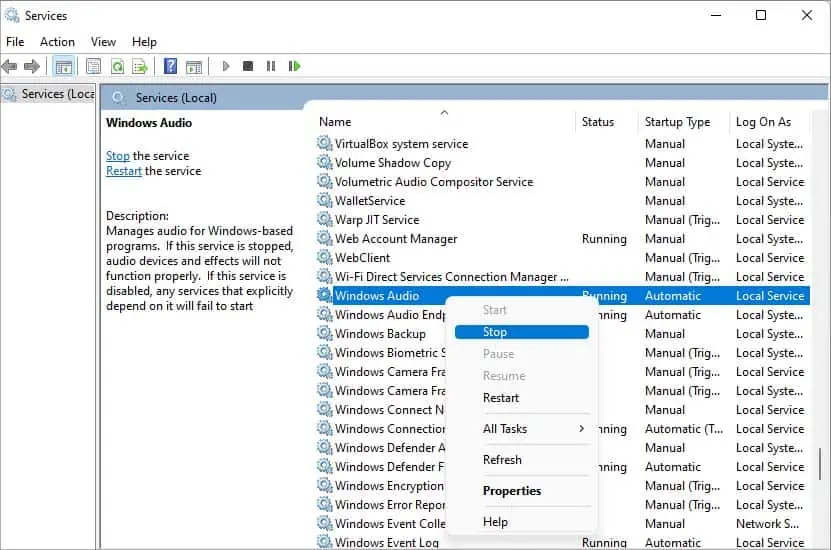Click the Stop the service link
Viewport: 831px width, 550px height.
tap(118, 156)
